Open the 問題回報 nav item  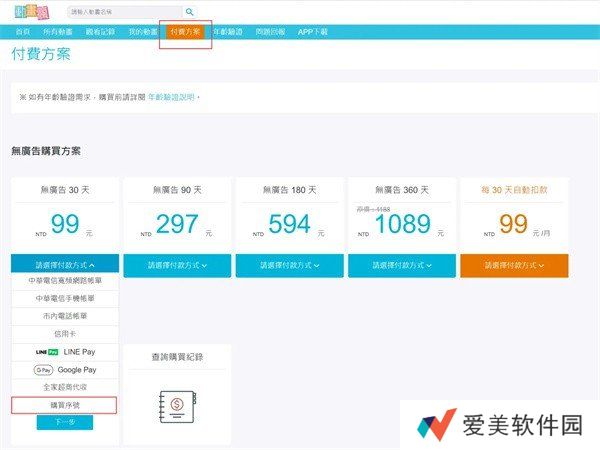[x=270, y=32]
